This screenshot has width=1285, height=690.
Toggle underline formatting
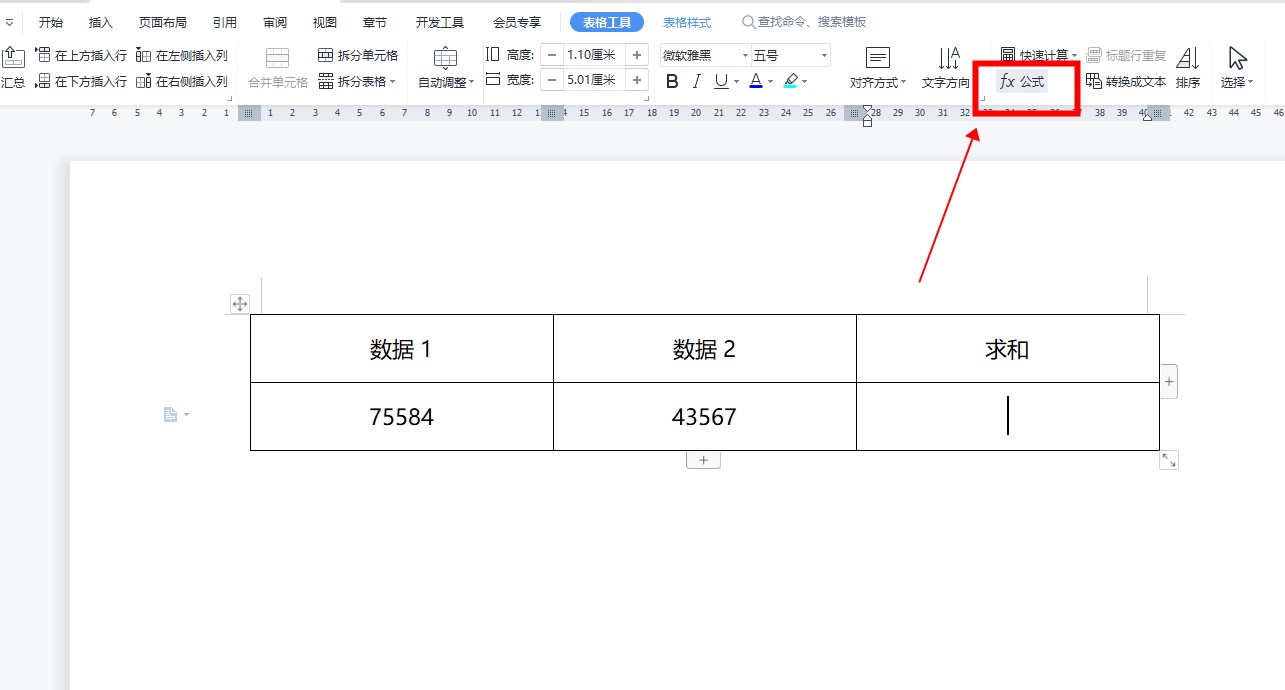pyautogui.click(x=720, y=82)
